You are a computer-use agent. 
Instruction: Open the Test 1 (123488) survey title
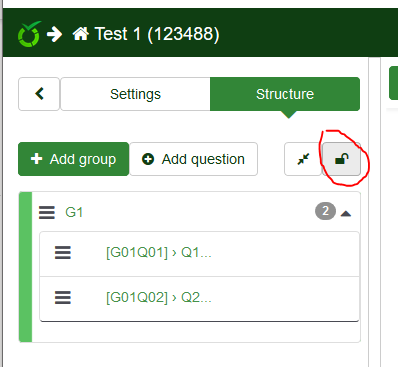(x=157, y=34)
